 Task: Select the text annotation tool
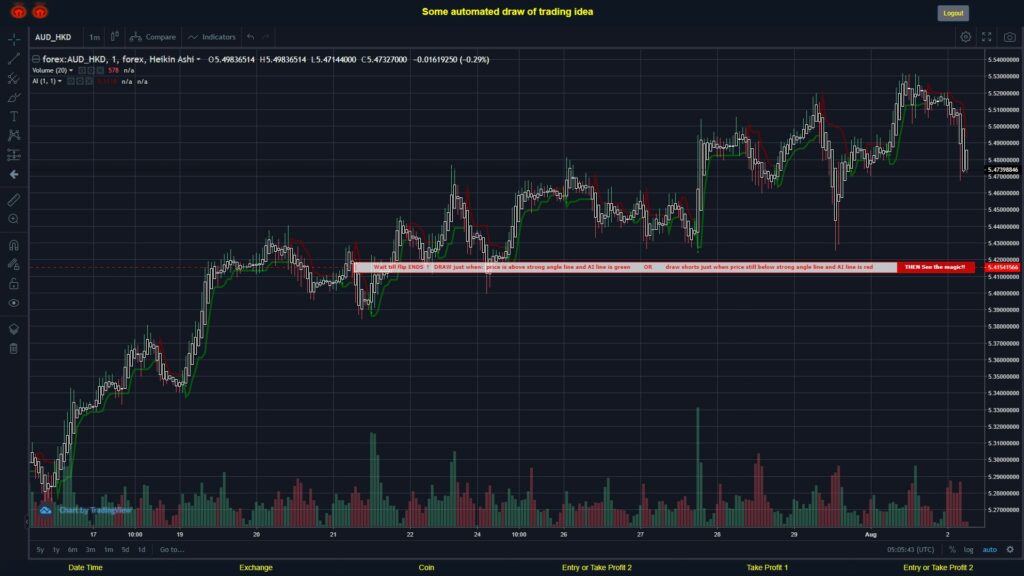(x=14, y=116)
